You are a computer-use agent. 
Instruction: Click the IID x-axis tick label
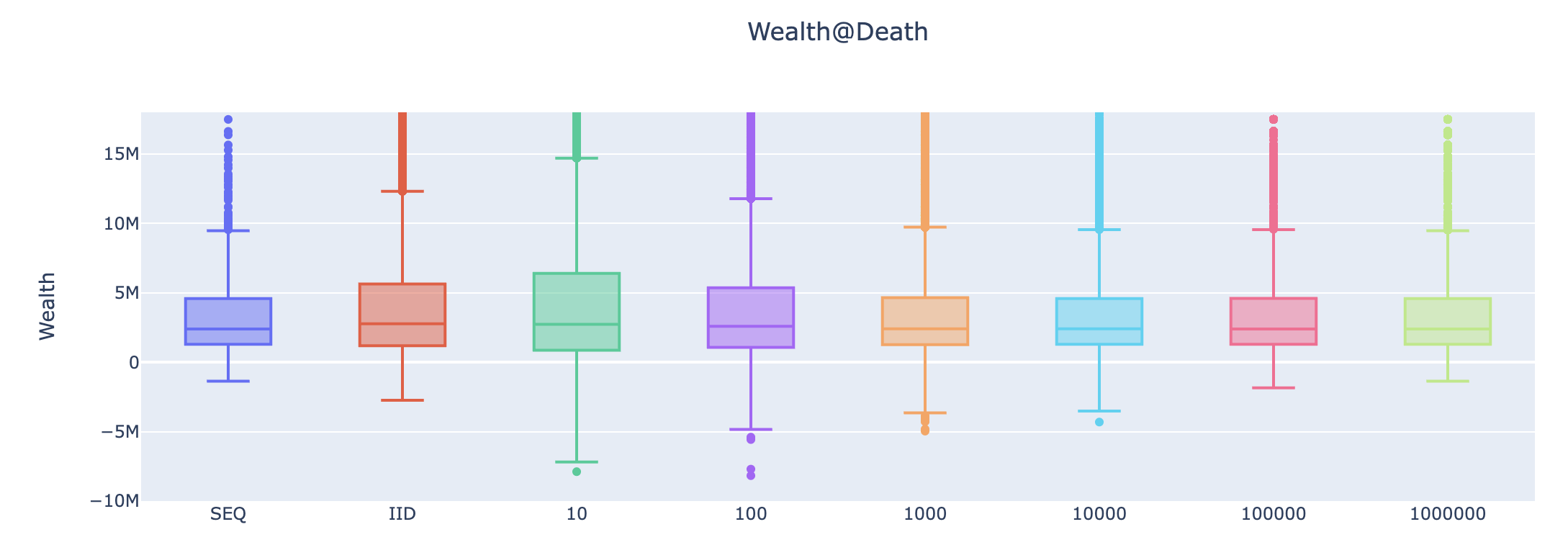402,515
